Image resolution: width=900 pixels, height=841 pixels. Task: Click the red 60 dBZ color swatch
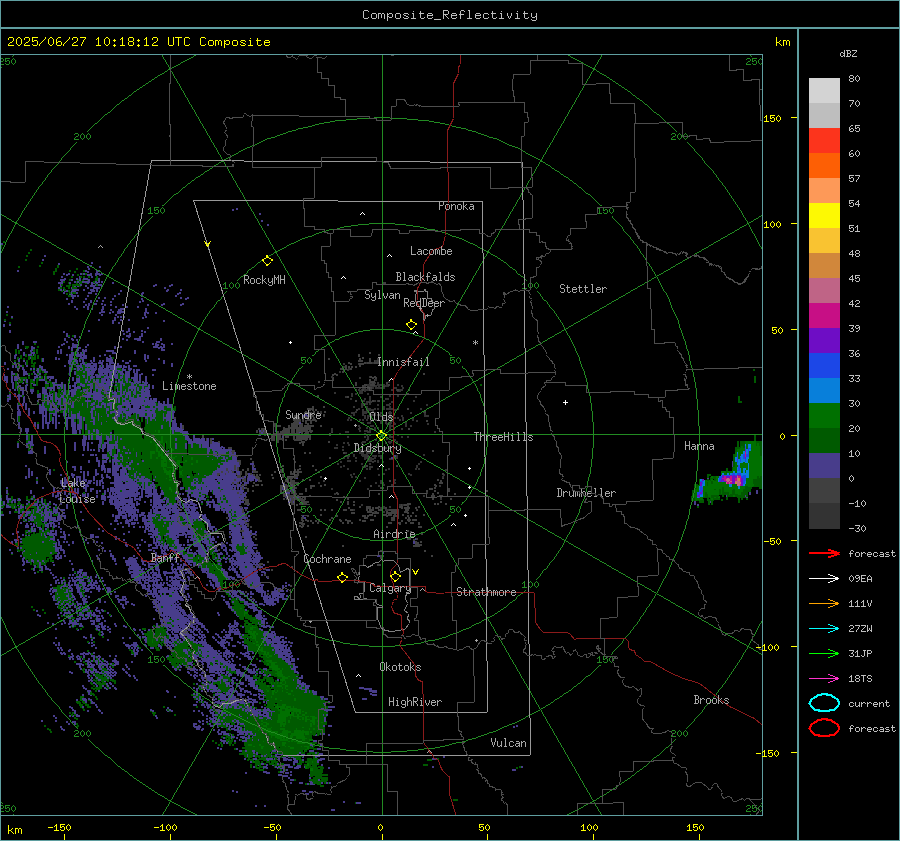[824, 141]
